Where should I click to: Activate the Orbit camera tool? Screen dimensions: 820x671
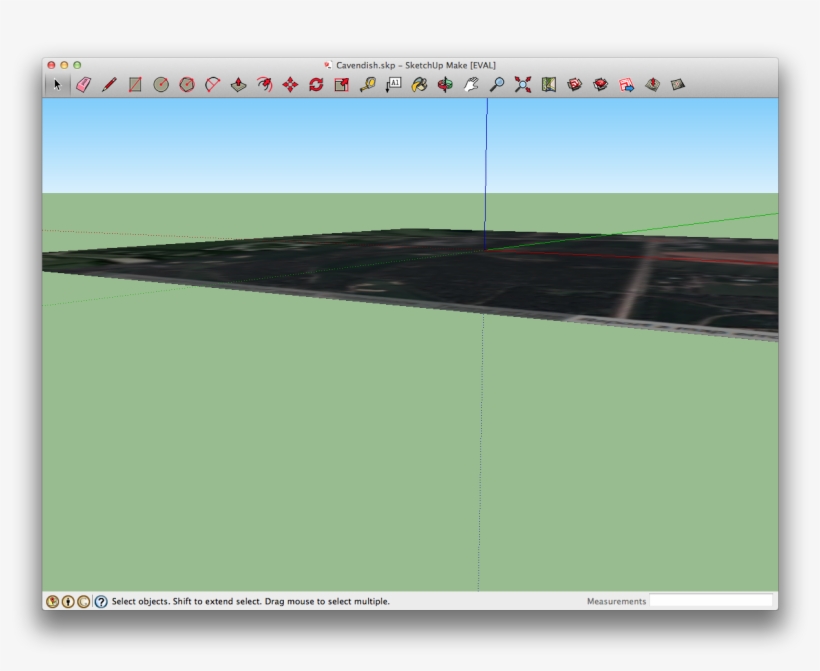coord(445,85)
